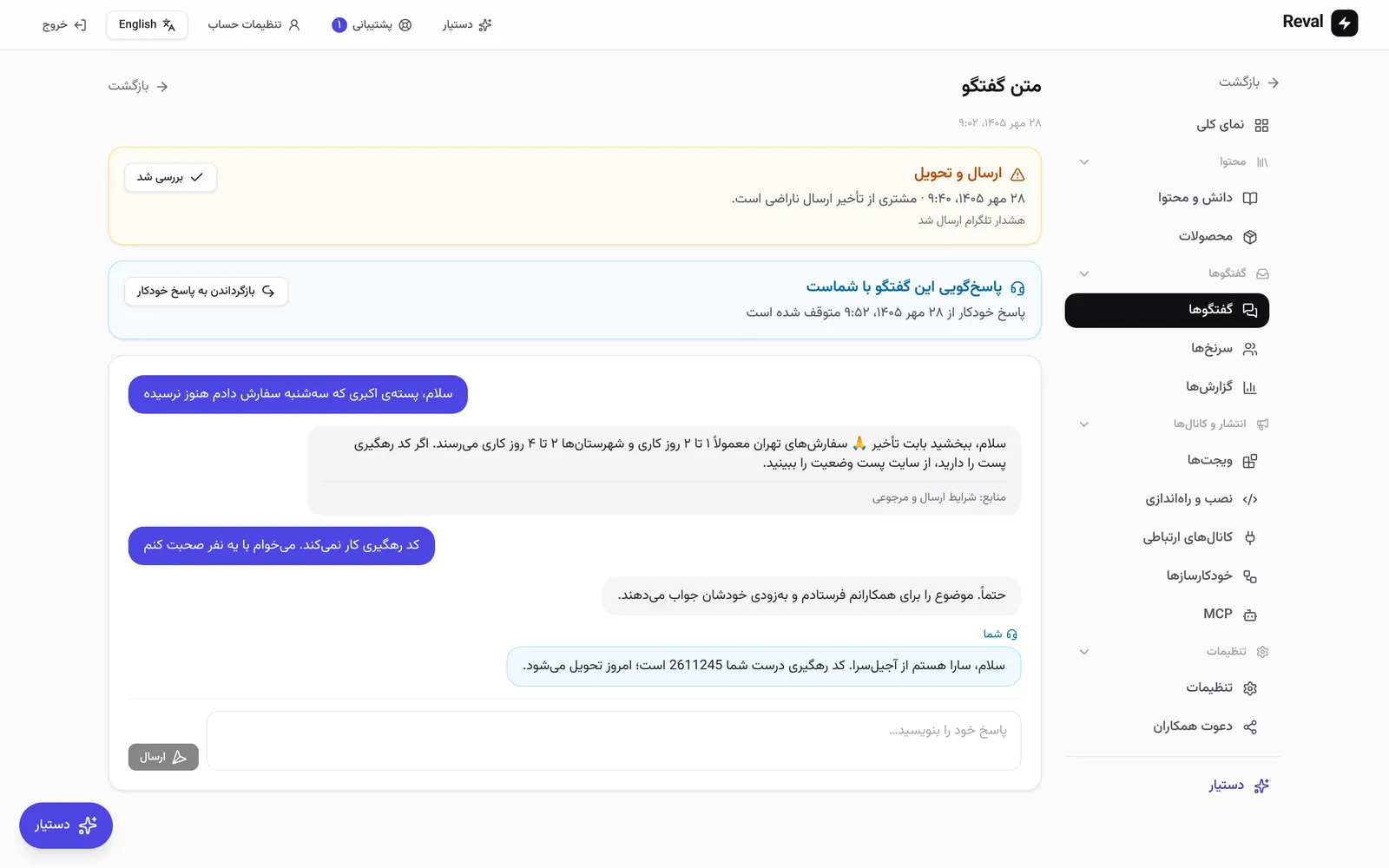Open floating دستیار assistant button
The image size is (1389, 868).
pos(66,825)
